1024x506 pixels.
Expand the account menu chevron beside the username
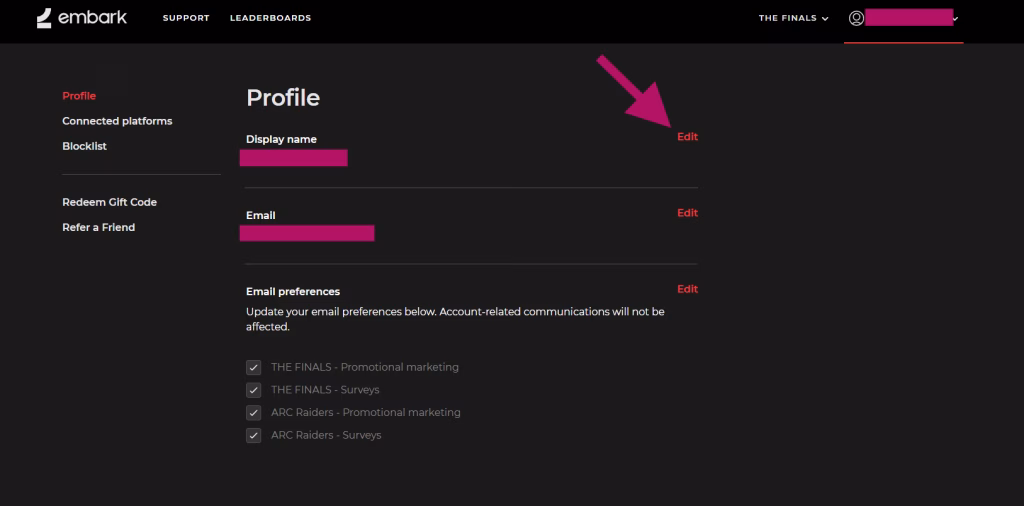956,19
